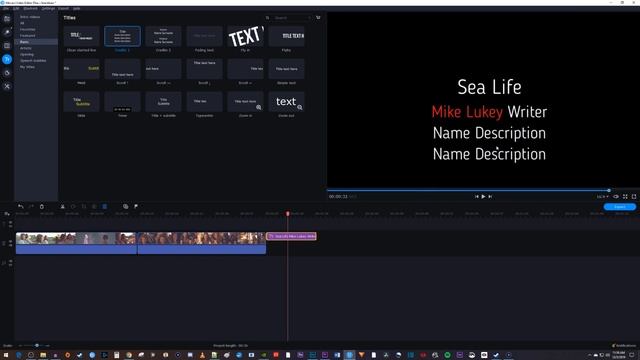Click the Undo arrow in timeline toolbar

(20, 207)
